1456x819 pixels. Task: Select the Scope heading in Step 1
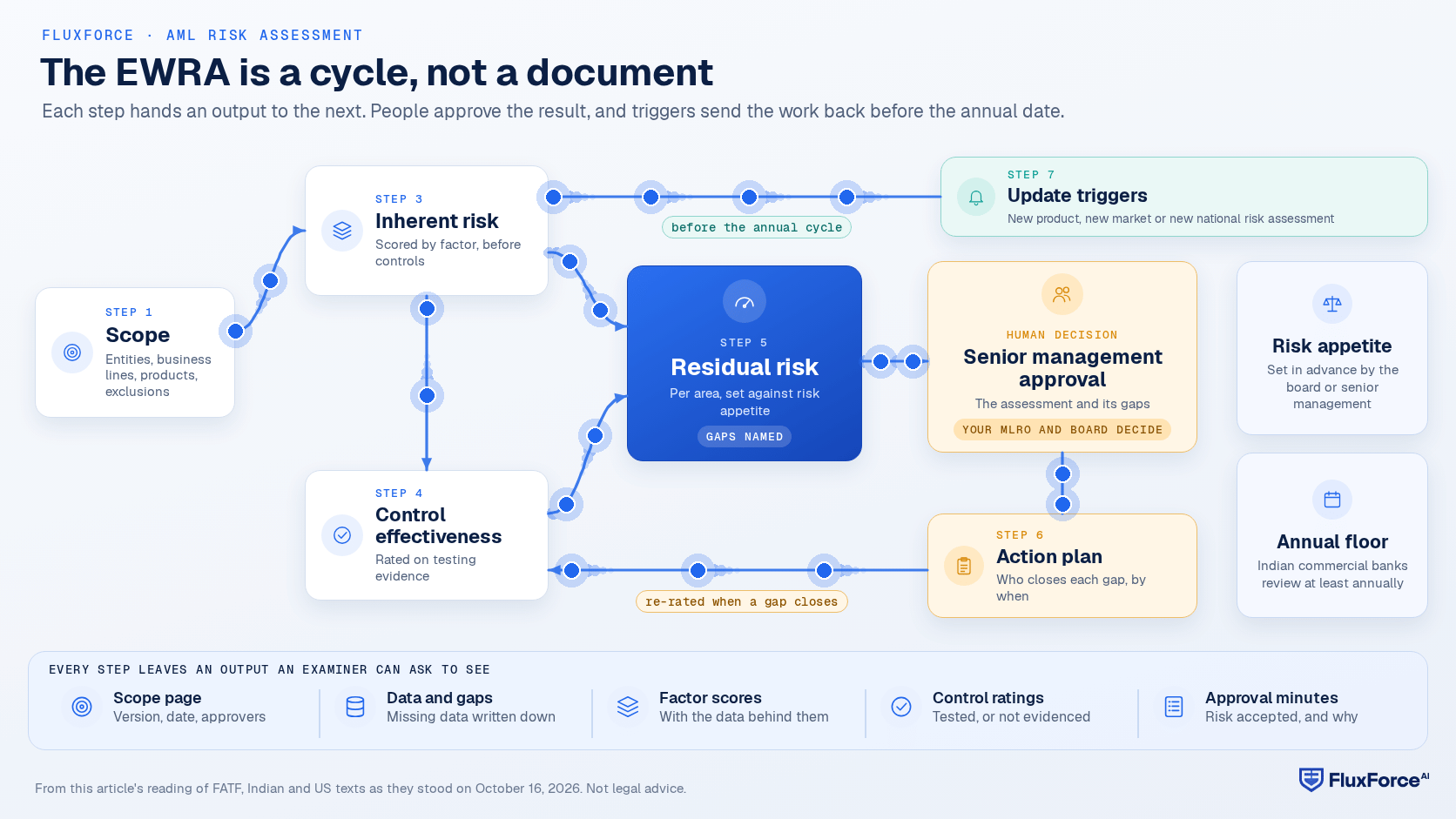138,335
